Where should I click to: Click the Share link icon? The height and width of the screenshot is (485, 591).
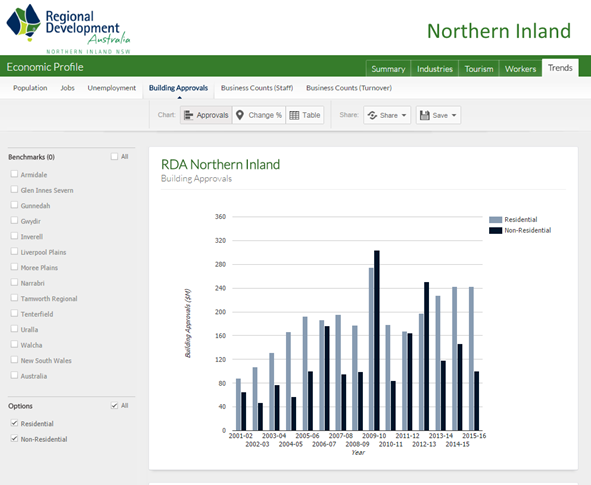coord(372,115)
